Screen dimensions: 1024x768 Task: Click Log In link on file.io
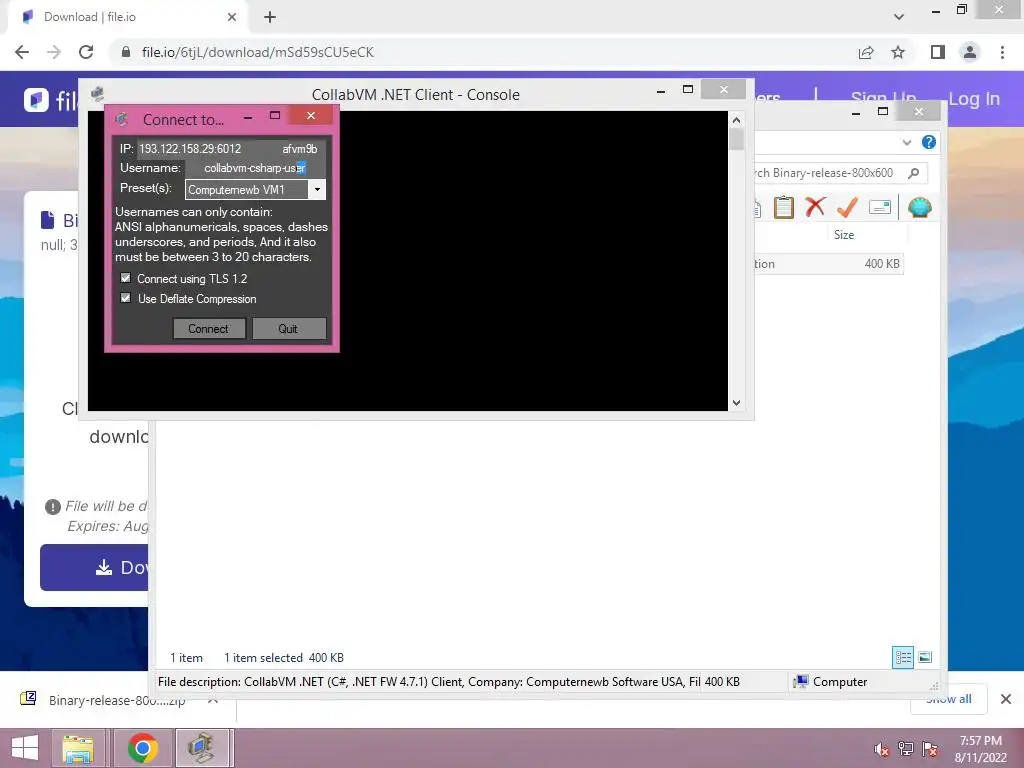pyautogui.click(x=974, y=99)
